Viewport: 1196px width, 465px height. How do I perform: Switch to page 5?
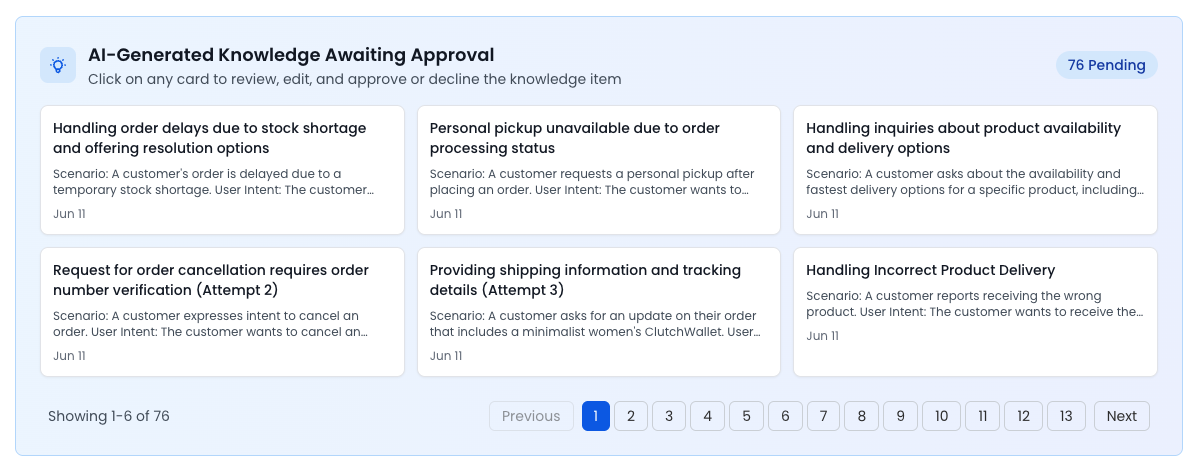746,416
